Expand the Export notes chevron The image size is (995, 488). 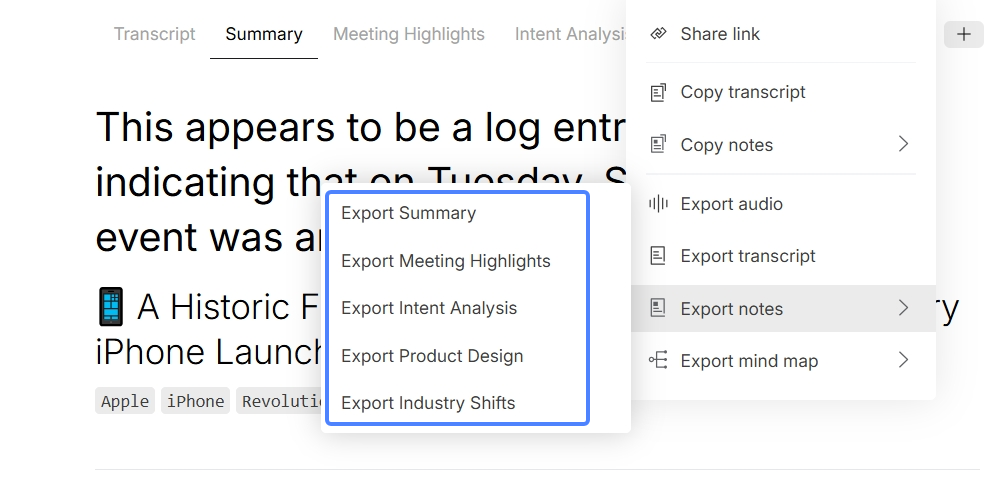click(x=903, y=308)
